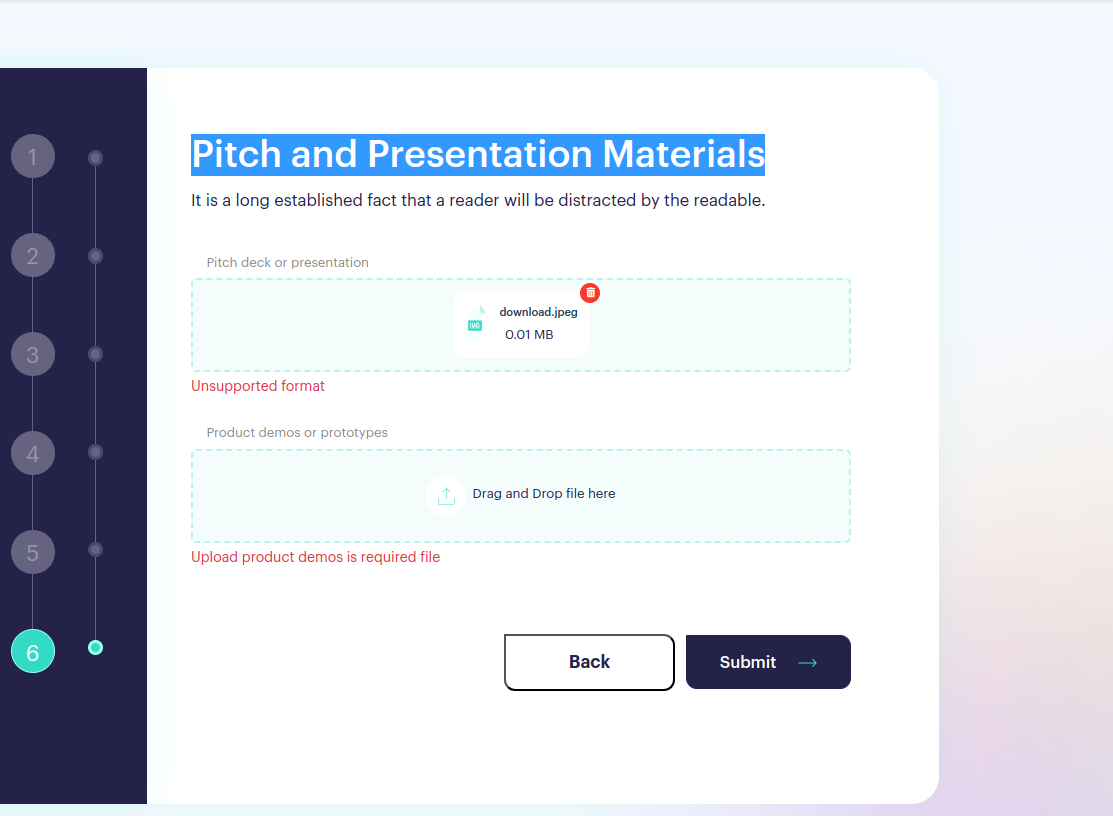Select the active step 6 circle
Image resolution: width=1113 pixels, height=816 pixels.
point(33,651)
